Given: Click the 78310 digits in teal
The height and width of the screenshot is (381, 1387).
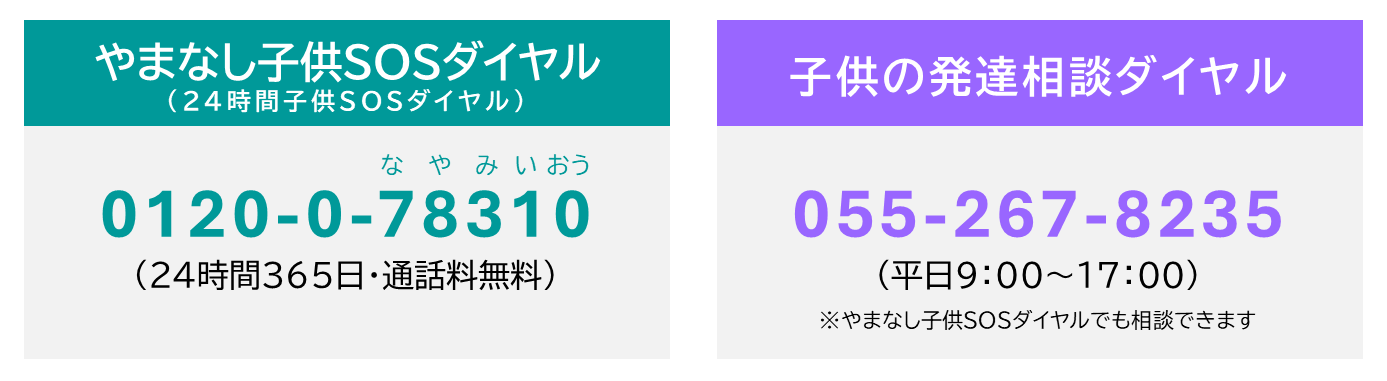Looking at the screenshot, I should pos(488,214).
